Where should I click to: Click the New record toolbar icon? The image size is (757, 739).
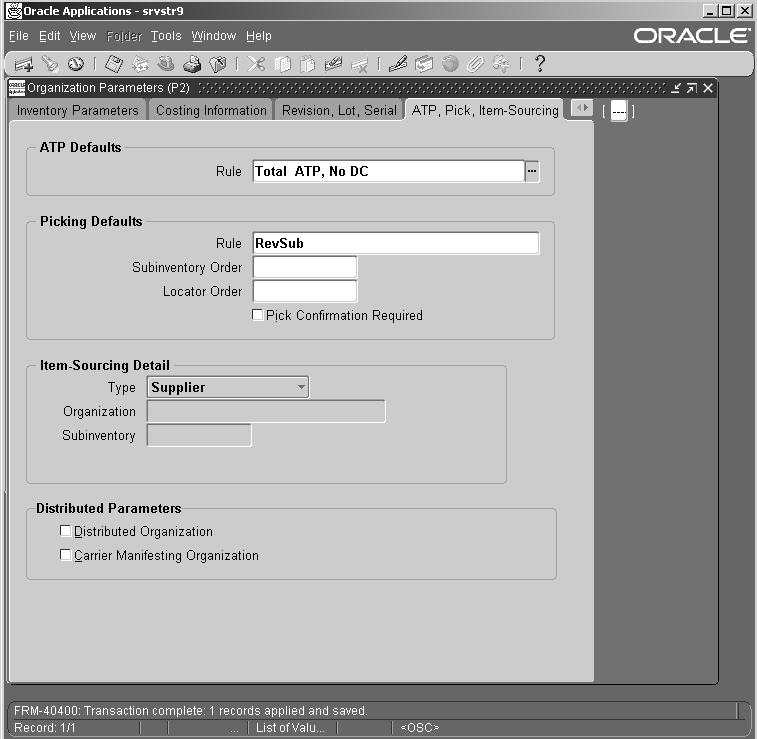(24, 64)
